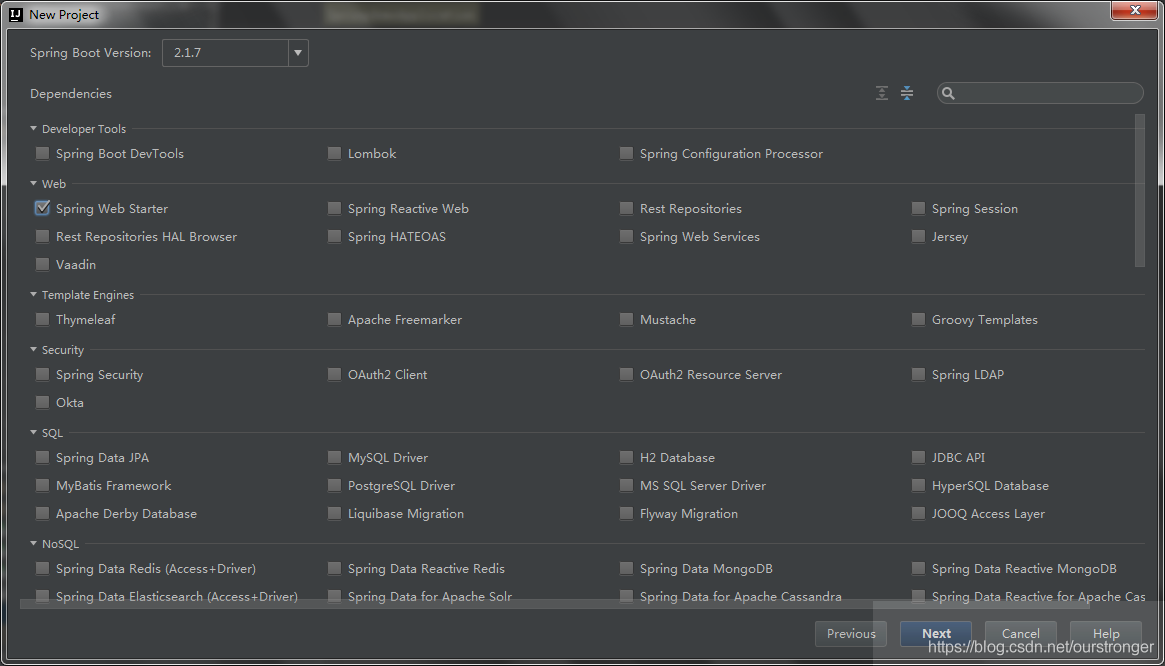
Task: Tick Liquibase Migration checkbox
Action: click(x=334, y=514)
